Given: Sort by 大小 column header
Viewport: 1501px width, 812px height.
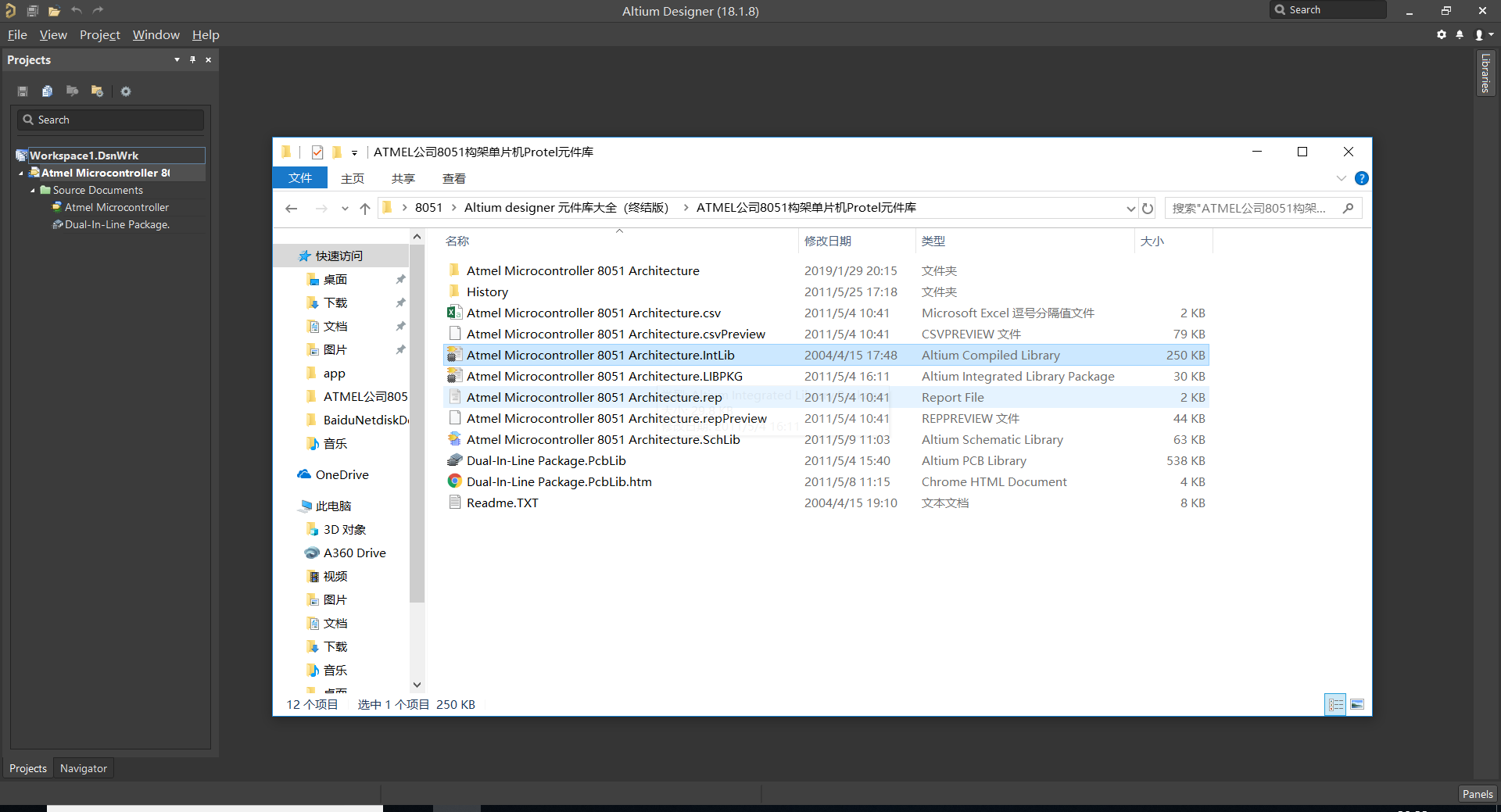Looking at the screenshot, I should click(1152, 241).
